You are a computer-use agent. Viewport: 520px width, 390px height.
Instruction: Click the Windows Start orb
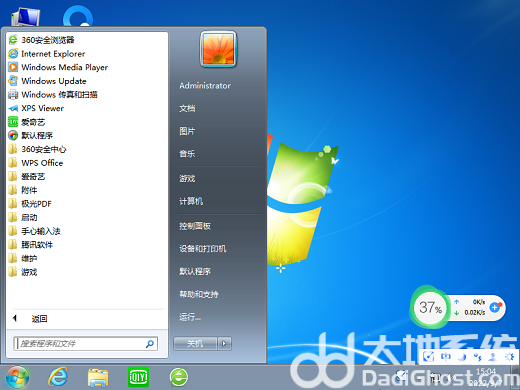(x=17, y=377)
